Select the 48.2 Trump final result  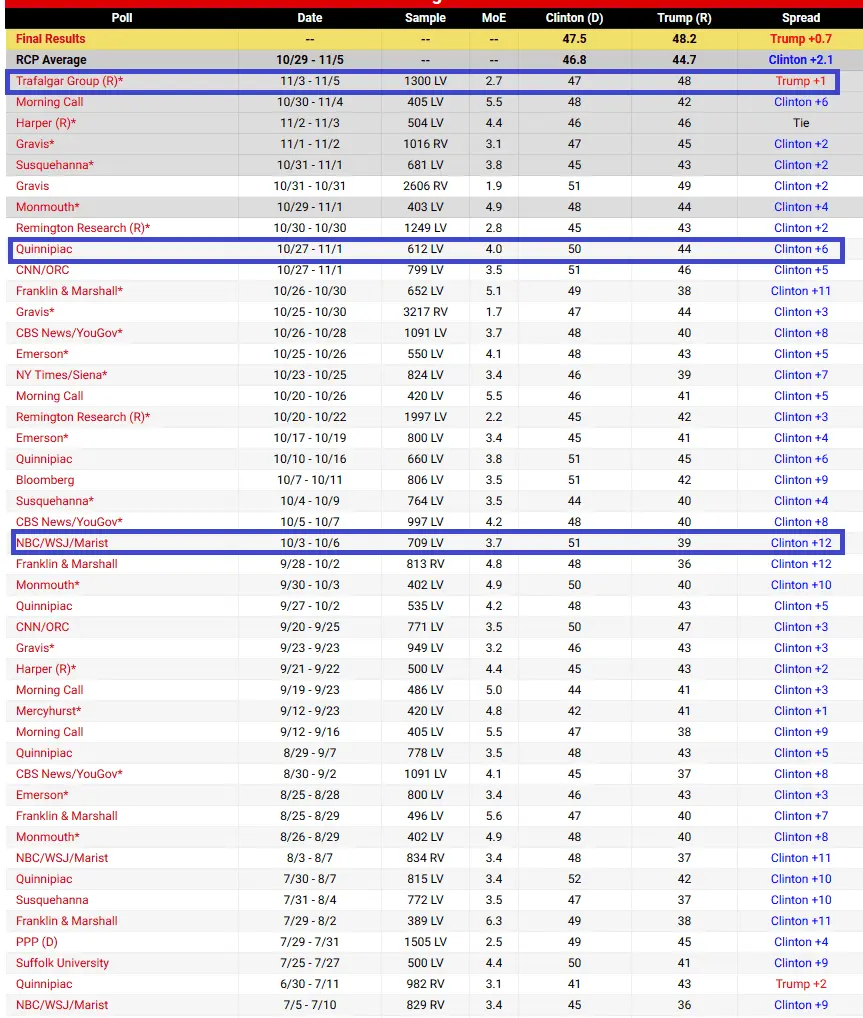(684, 39)
